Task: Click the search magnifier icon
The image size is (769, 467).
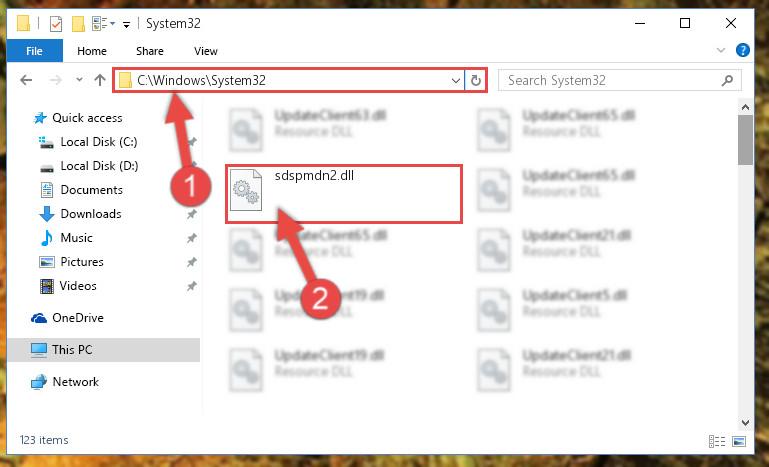Action: tap(728, 80)
